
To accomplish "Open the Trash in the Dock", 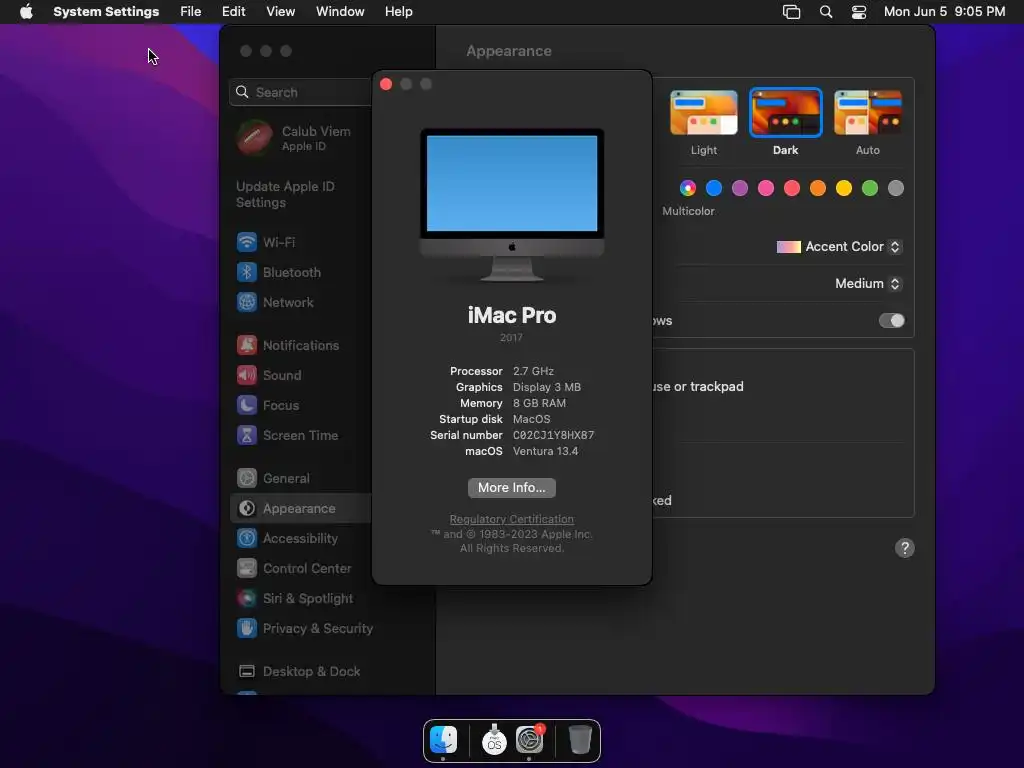I will (x=580, y=740).
